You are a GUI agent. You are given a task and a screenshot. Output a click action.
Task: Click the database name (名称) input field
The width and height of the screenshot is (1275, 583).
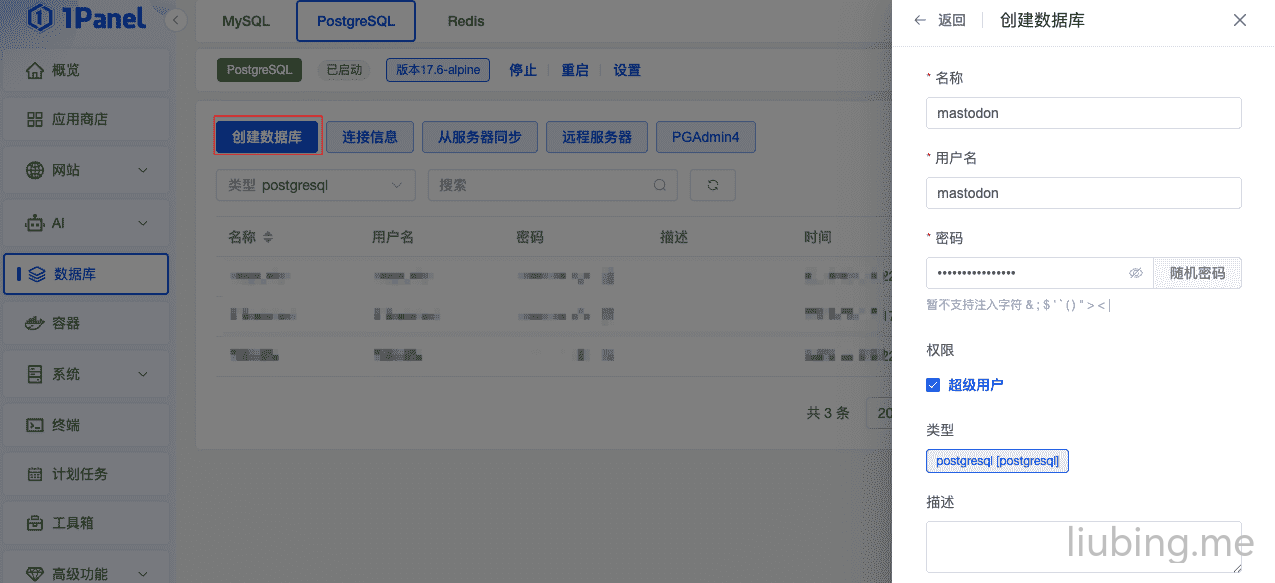[x=1083, y=113]
